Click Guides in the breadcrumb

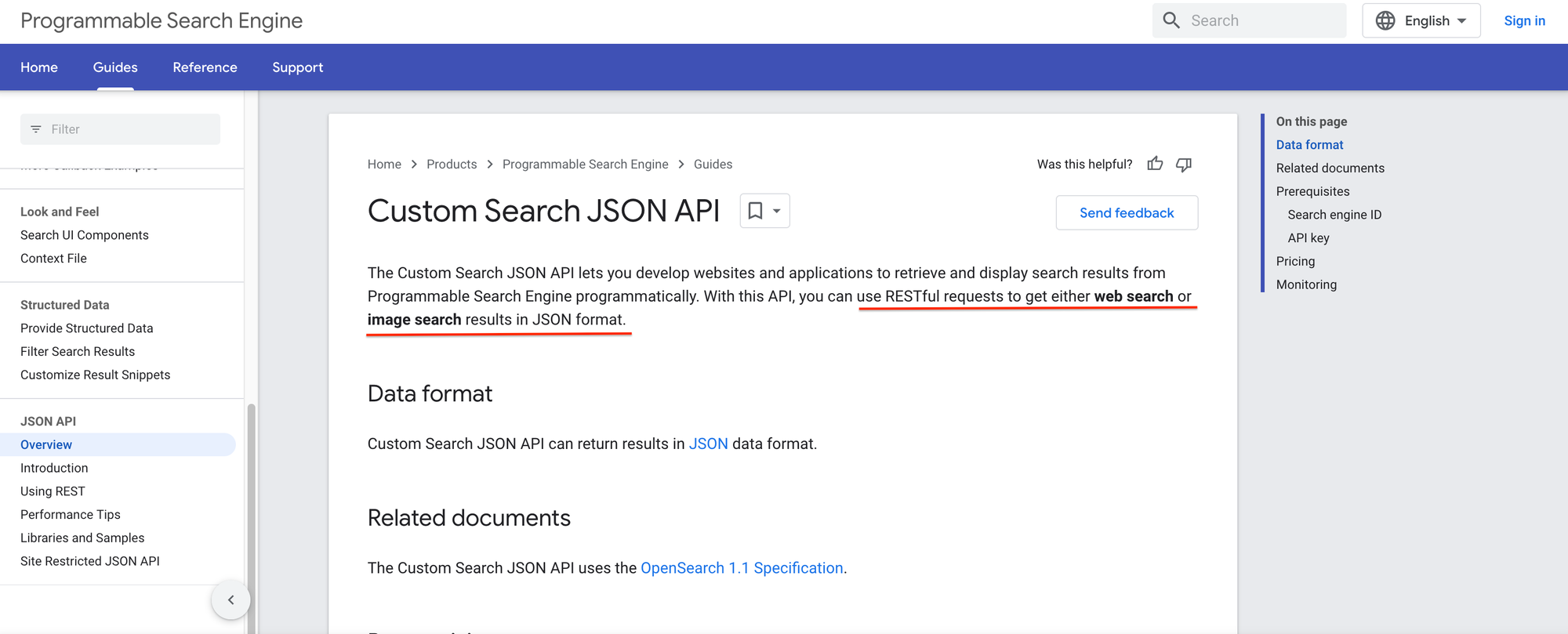[x=713, y=164]
